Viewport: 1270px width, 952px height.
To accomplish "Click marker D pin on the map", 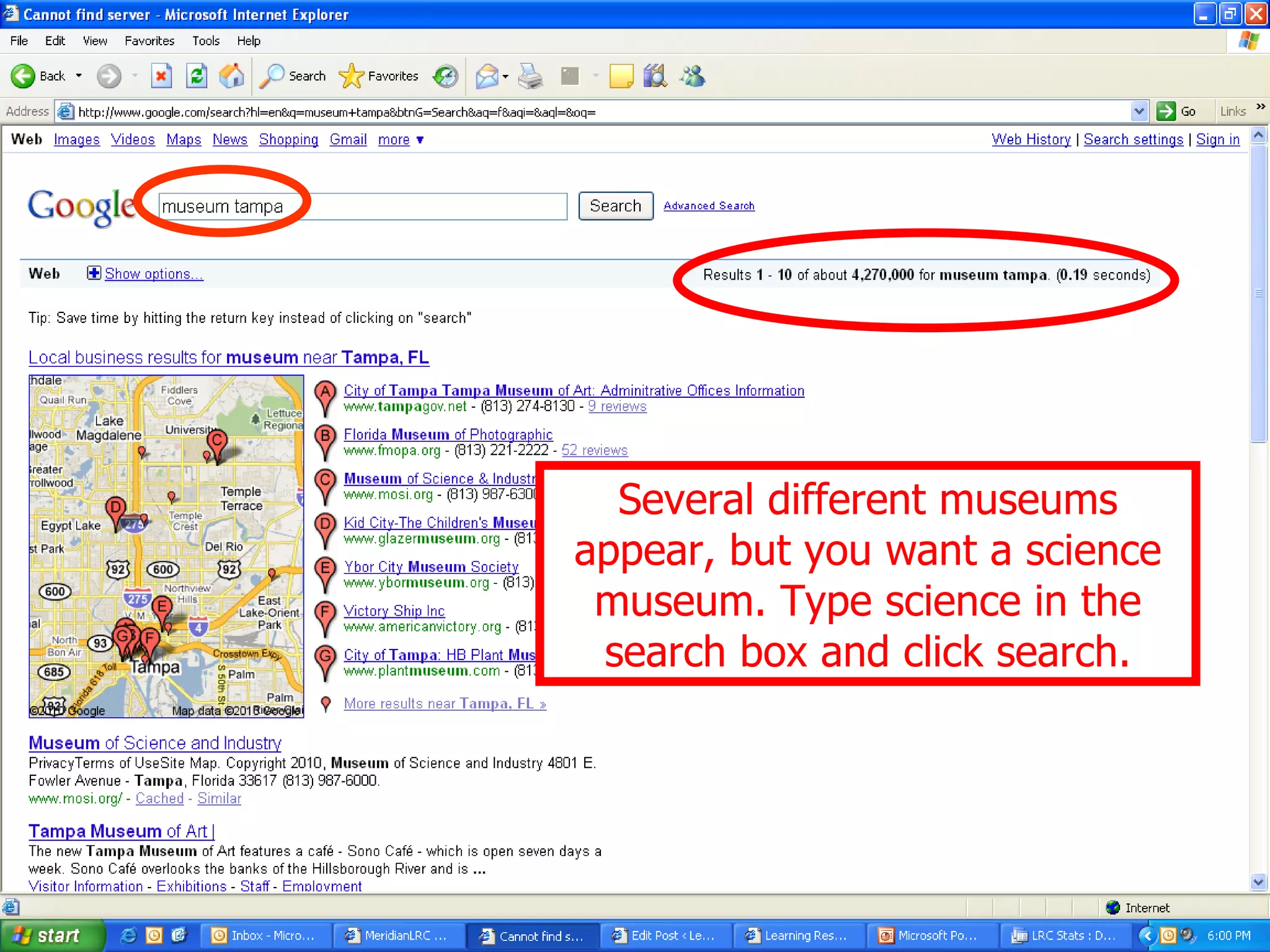I will 115,512.
